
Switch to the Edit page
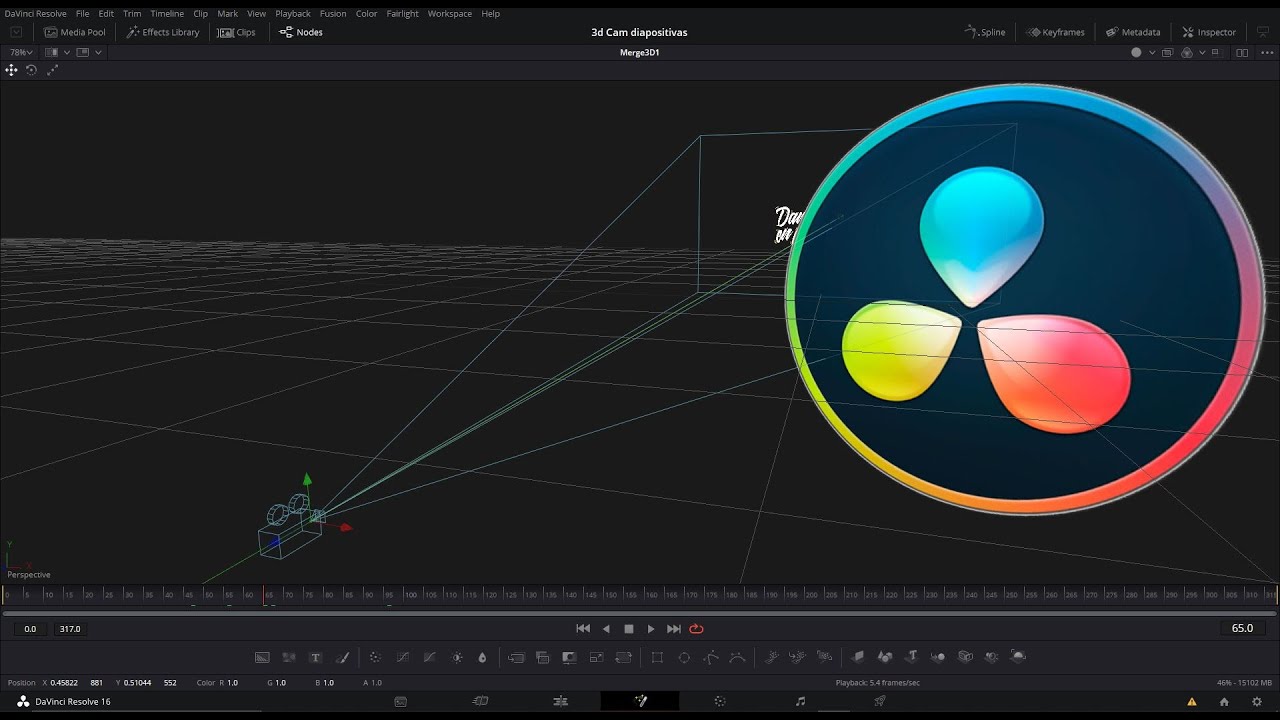tap(560, 702)
